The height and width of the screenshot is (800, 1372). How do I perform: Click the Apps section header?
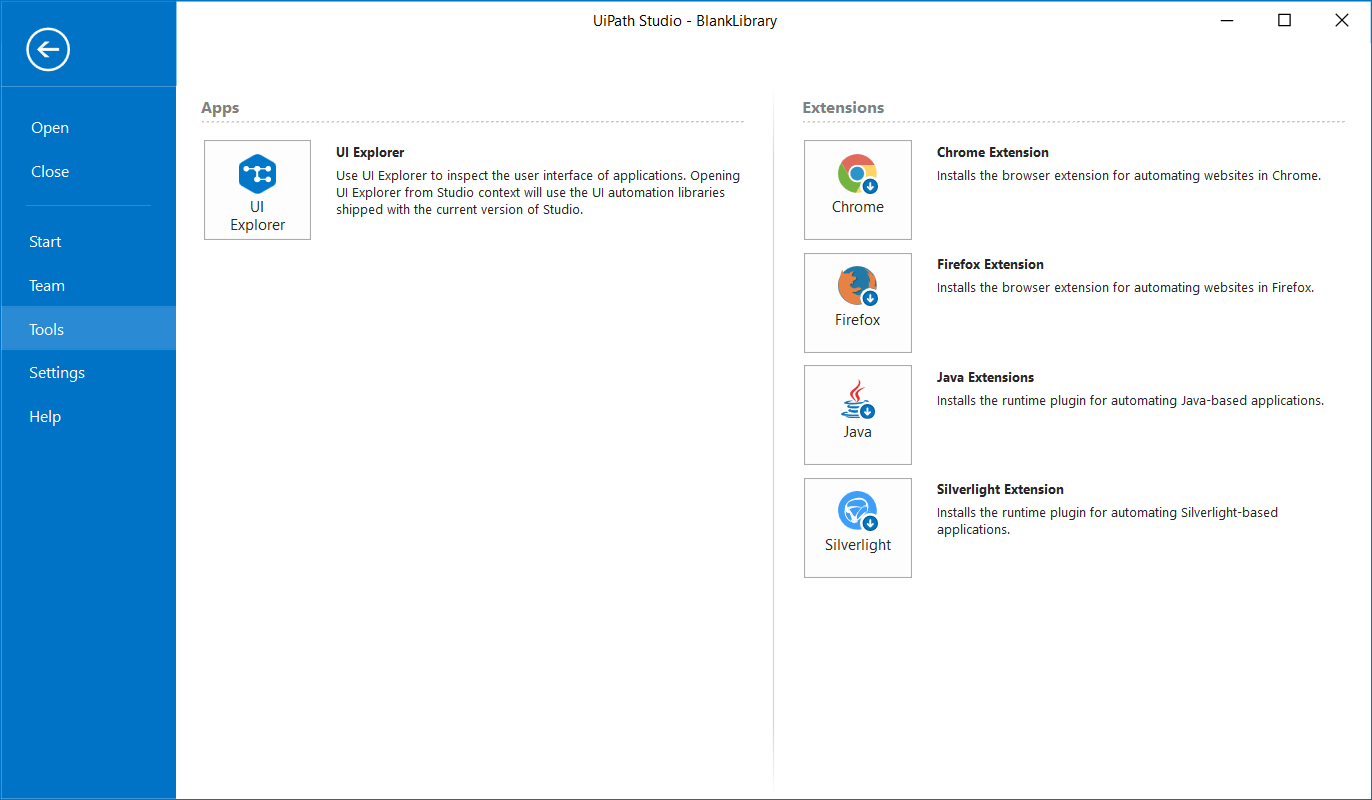pyautogui.click(x=220, y=108)
